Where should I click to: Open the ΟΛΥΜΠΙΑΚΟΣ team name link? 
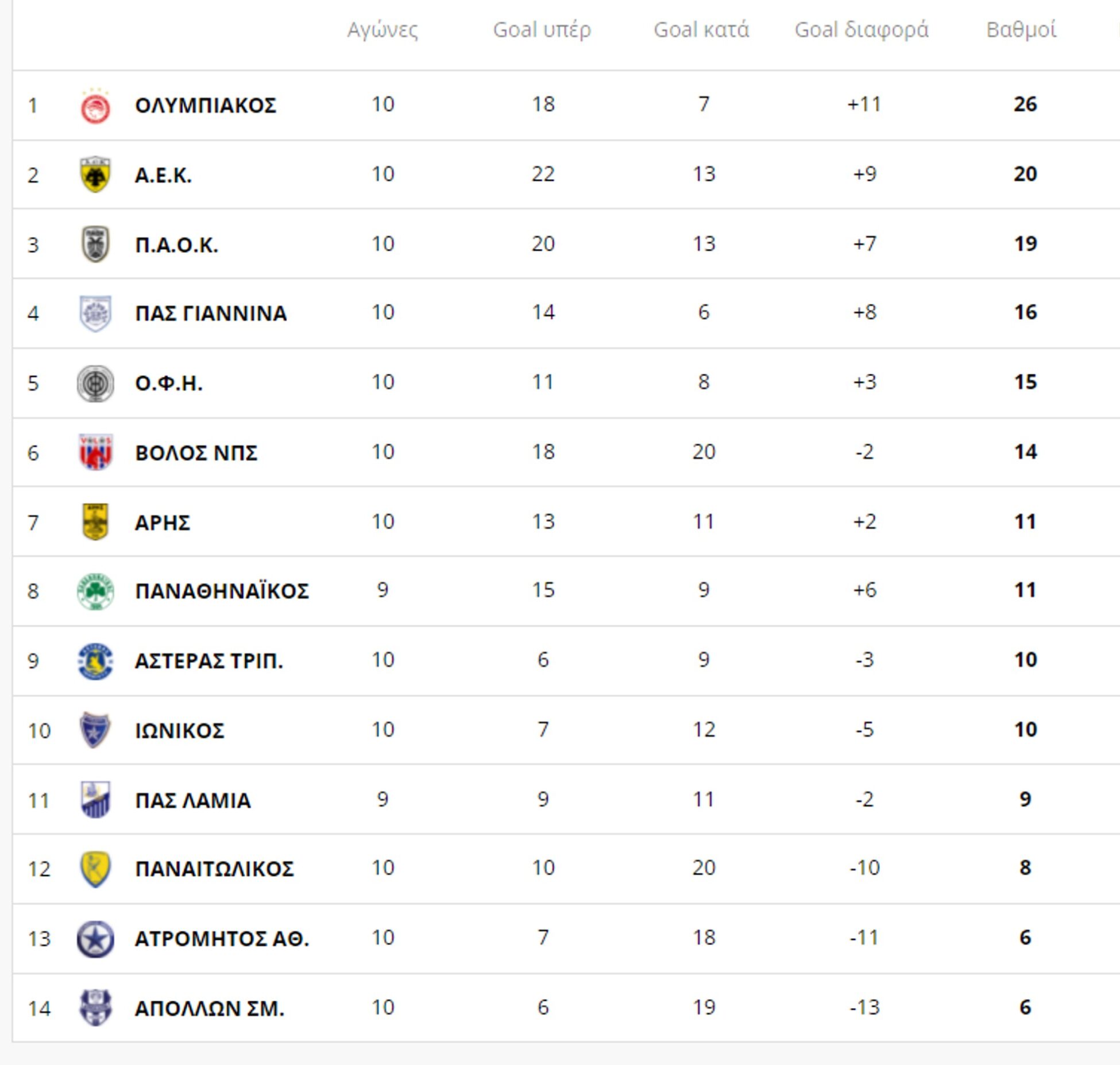[206, 106]
